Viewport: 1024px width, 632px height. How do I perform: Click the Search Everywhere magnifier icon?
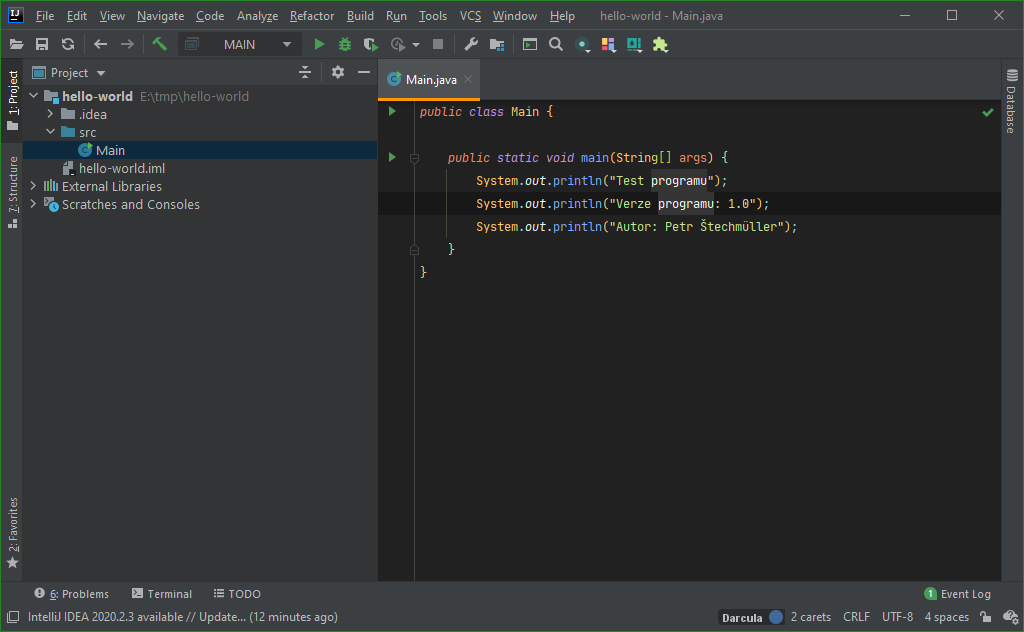pos(556,44)
